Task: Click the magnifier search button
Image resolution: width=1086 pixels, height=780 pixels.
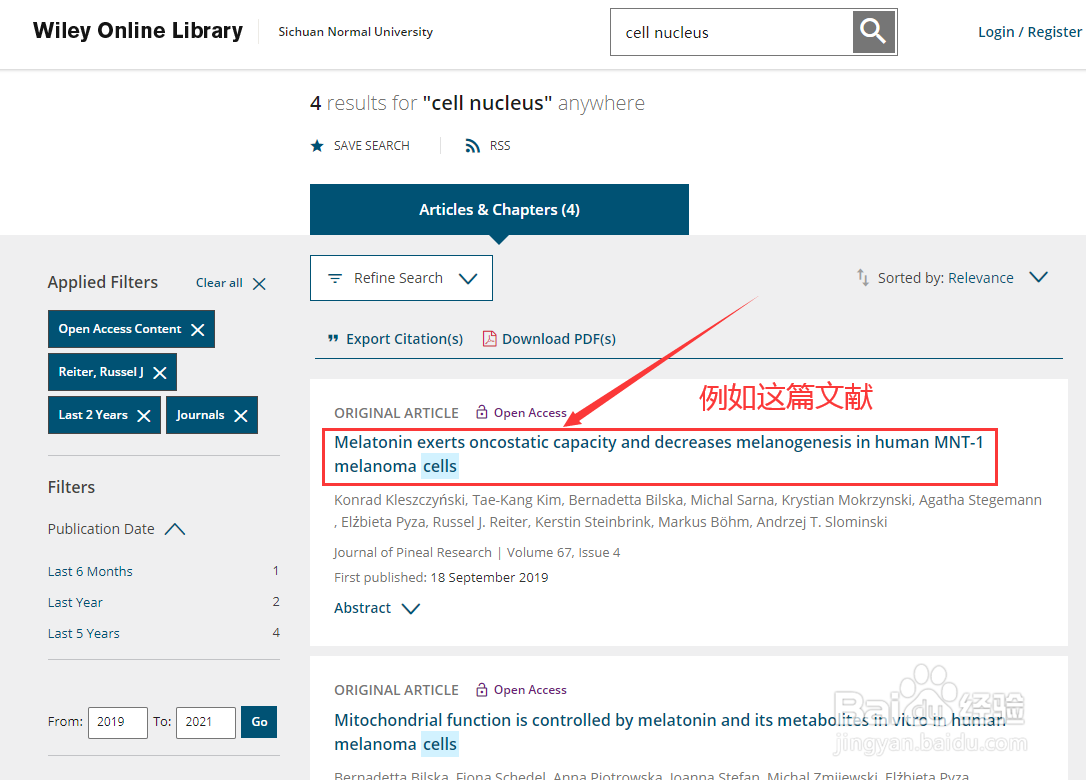Action: pyautogui.click(x=874, y=32)
